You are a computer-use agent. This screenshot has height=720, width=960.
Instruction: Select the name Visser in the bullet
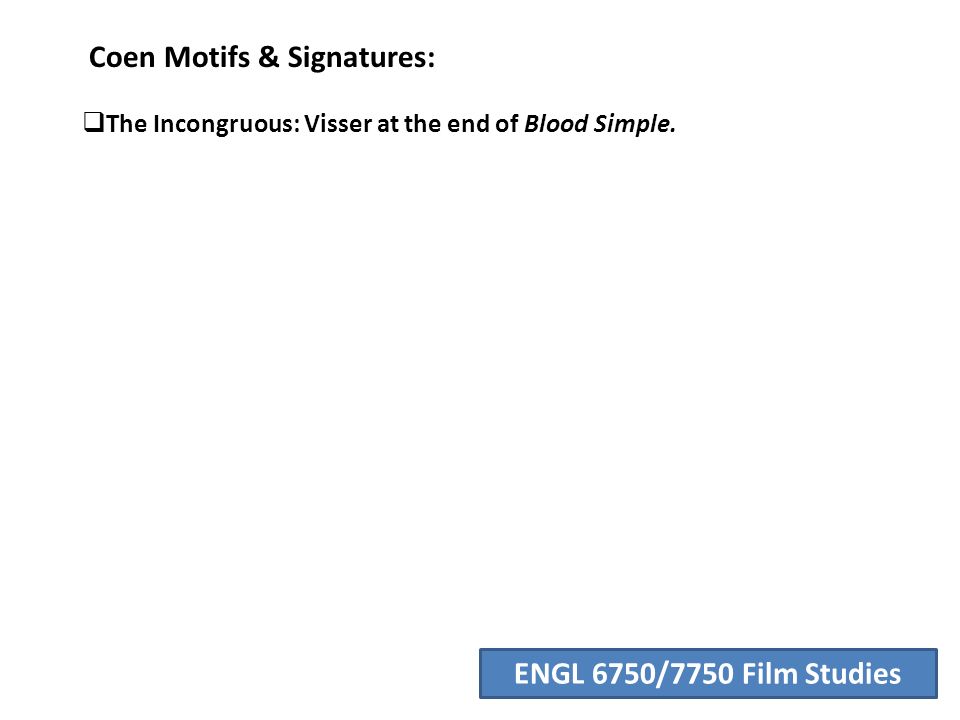(x=337, y=124)
